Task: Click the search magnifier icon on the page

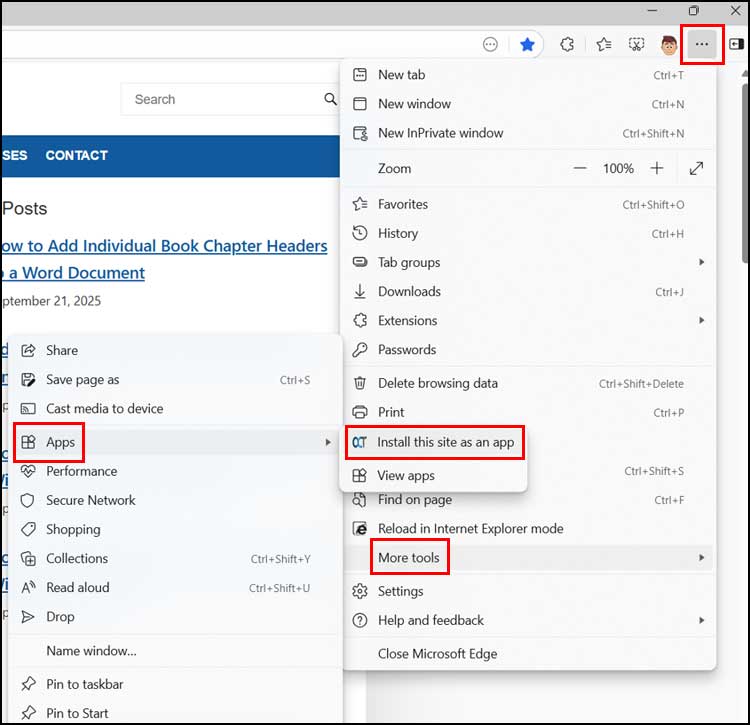Action: pos(330,99)
